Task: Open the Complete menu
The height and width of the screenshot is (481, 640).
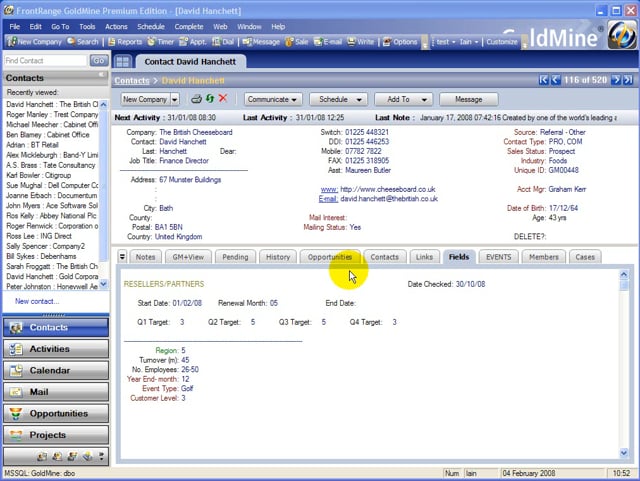Action: point(189,27)
